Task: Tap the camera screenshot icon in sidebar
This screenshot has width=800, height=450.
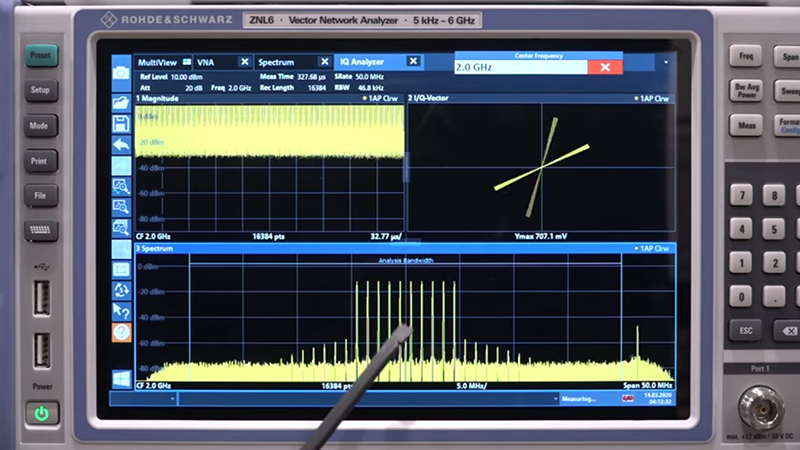Action: pos(121,73)
